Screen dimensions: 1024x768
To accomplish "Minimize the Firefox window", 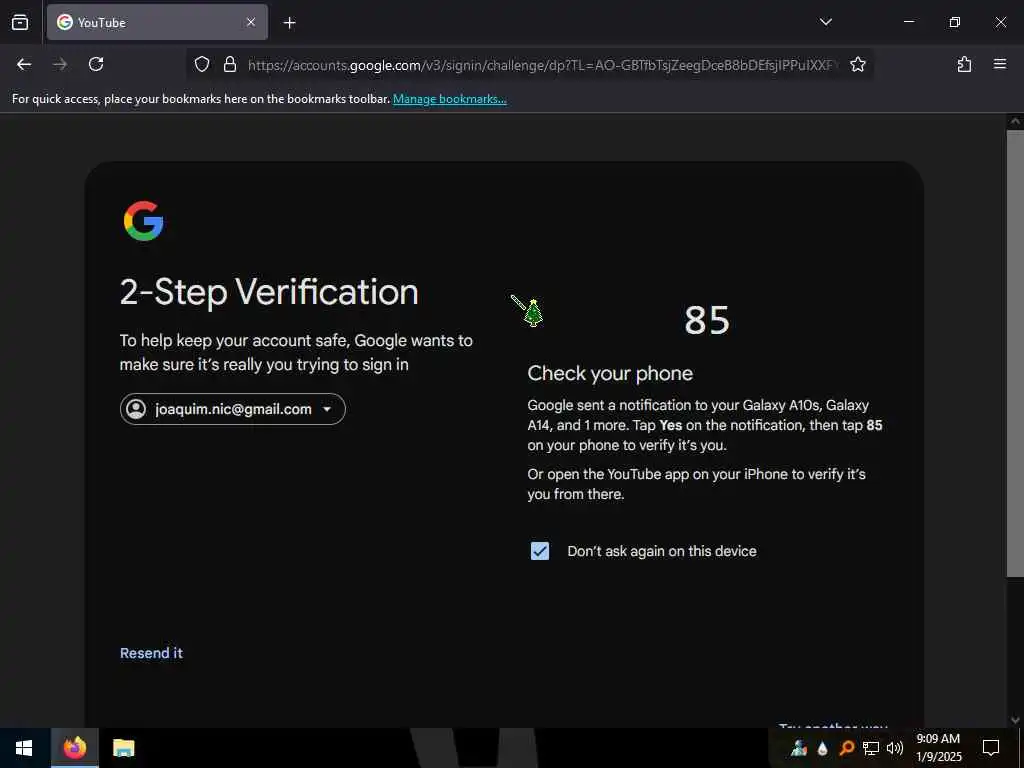I will coord(908,22).
